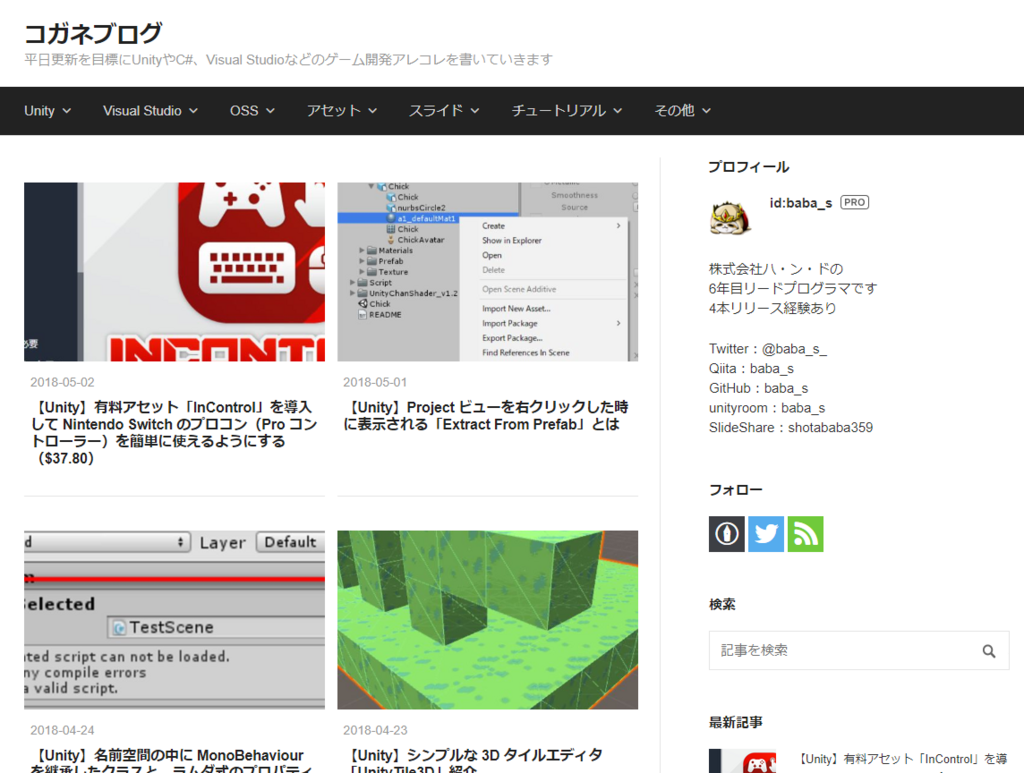Click the 2018-05-02 post date
1024x773 pixels.
pyautogui.click(x=62, y=382)
